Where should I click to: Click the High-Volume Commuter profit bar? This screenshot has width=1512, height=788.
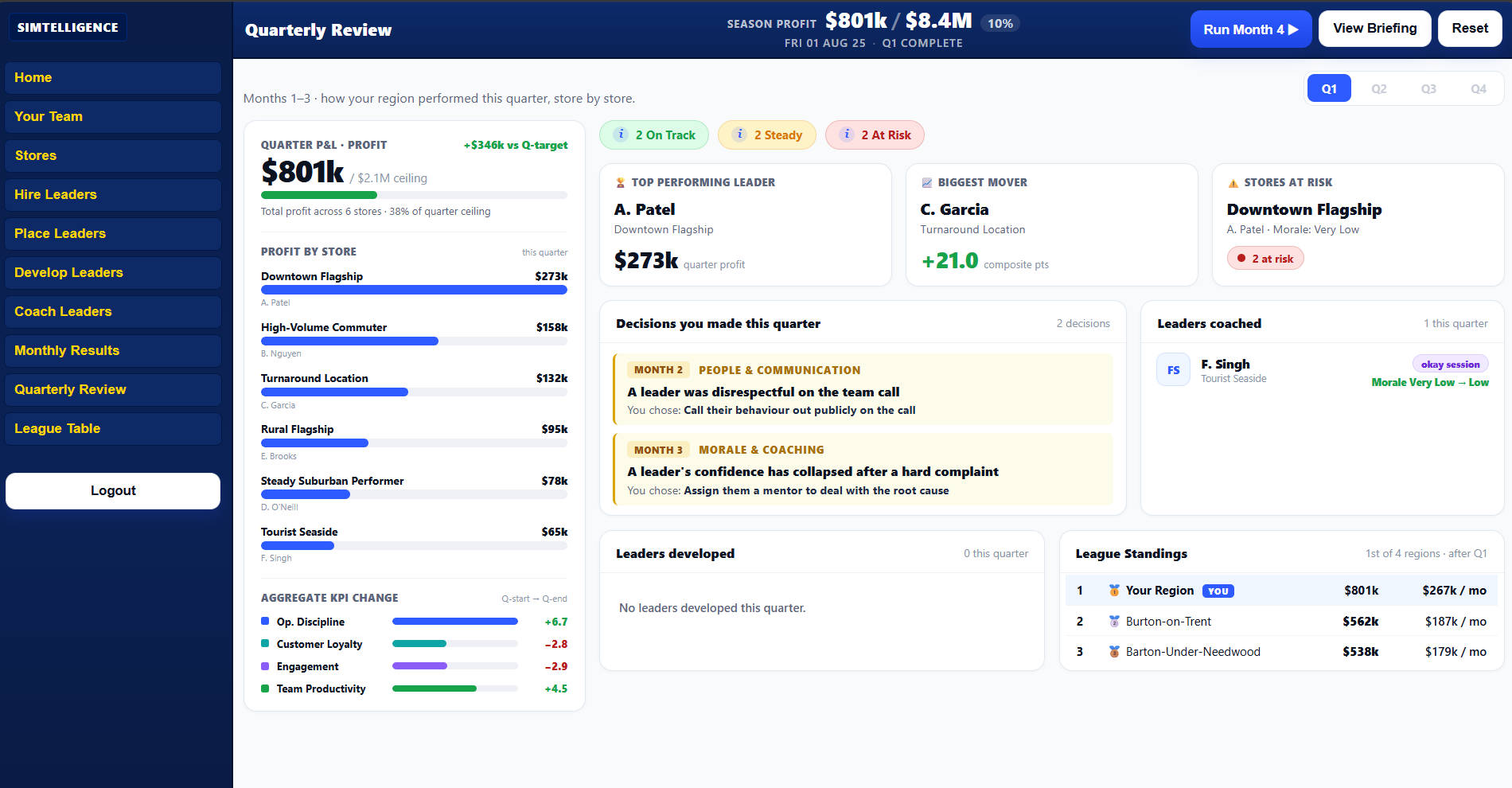pos(414,341)
